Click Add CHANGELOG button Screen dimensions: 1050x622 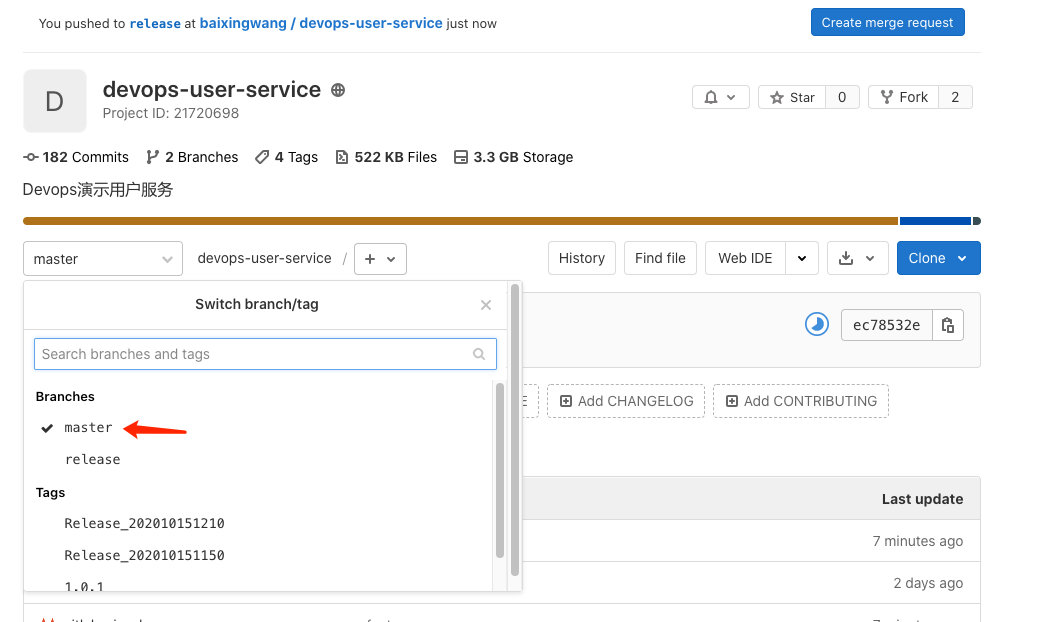[626, 401]
